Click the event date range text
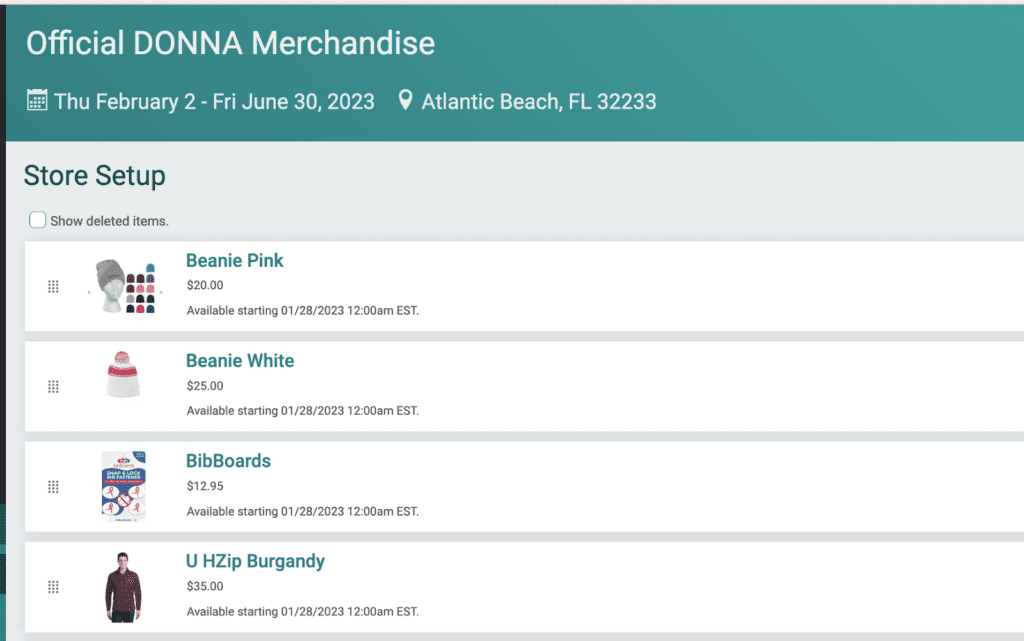 coord(214,102)
